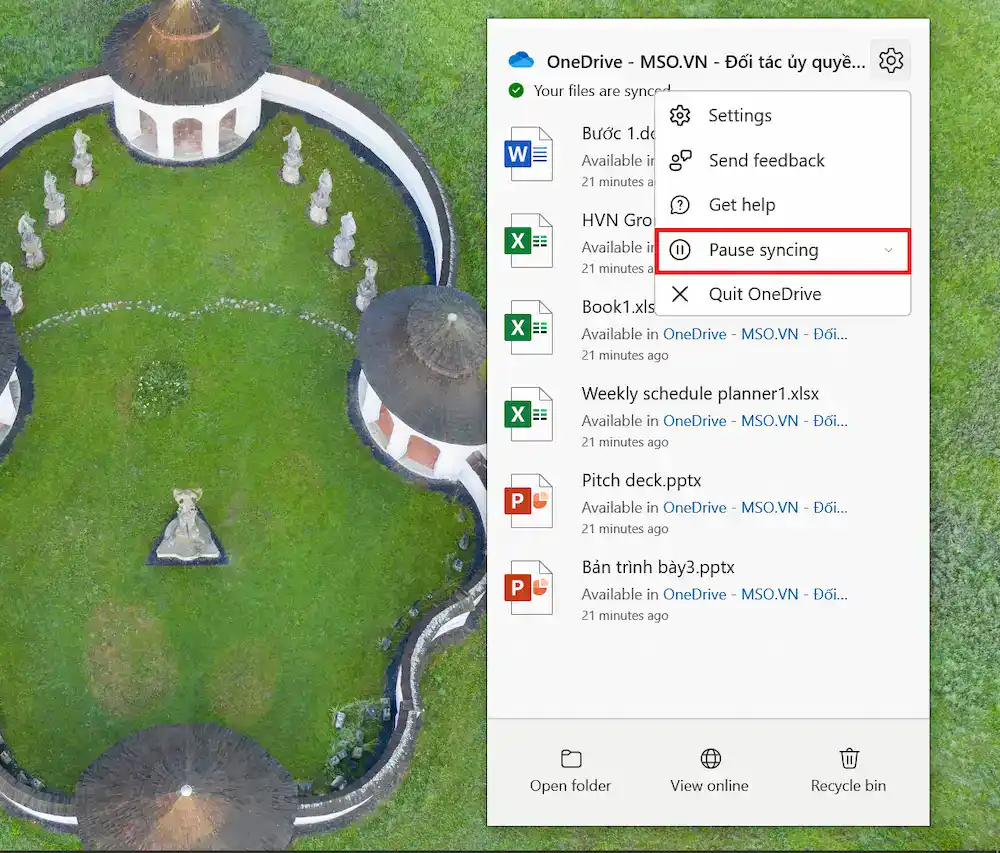This screenshot has width=1000, height=853.
Task: Click the PowerPoint icon for Bản trình bày3.pptx
Action: pos(529,588)
